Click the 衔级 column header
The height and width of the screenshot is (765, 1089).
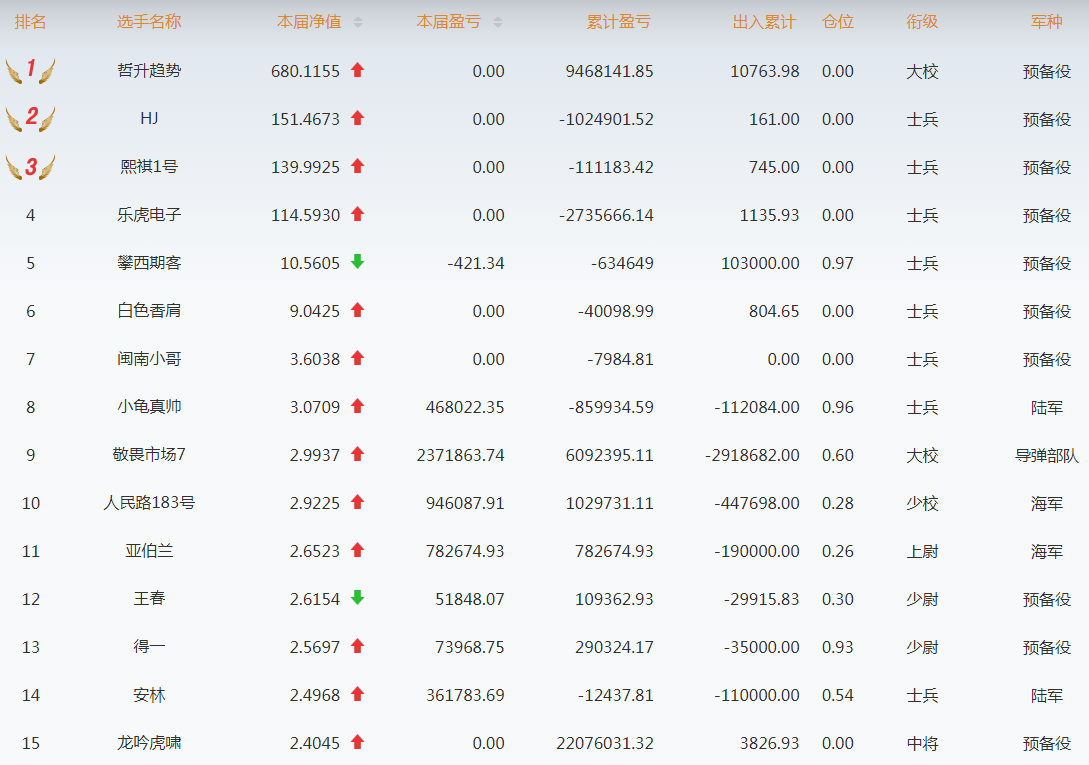tap(922, 22)
